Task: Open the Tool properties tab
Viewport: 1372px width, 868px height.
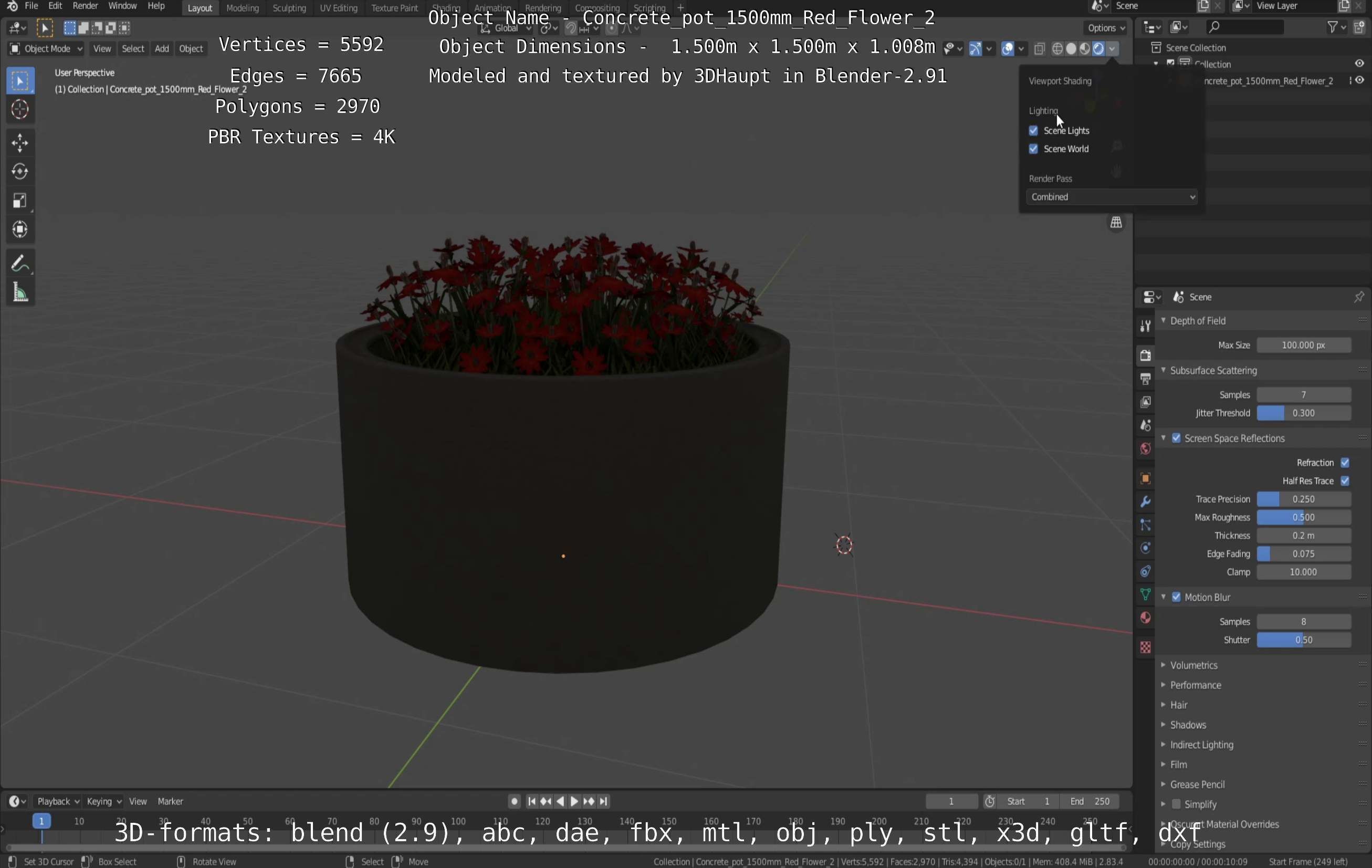Action: [1145, 326]
